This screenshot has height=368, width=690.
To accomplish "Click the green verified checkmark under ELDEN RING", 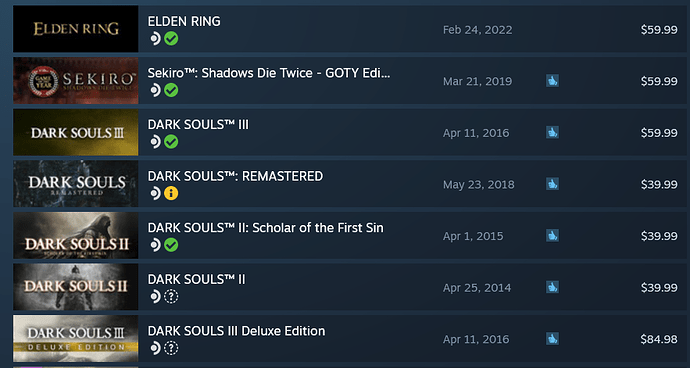I will pos(171,39).
